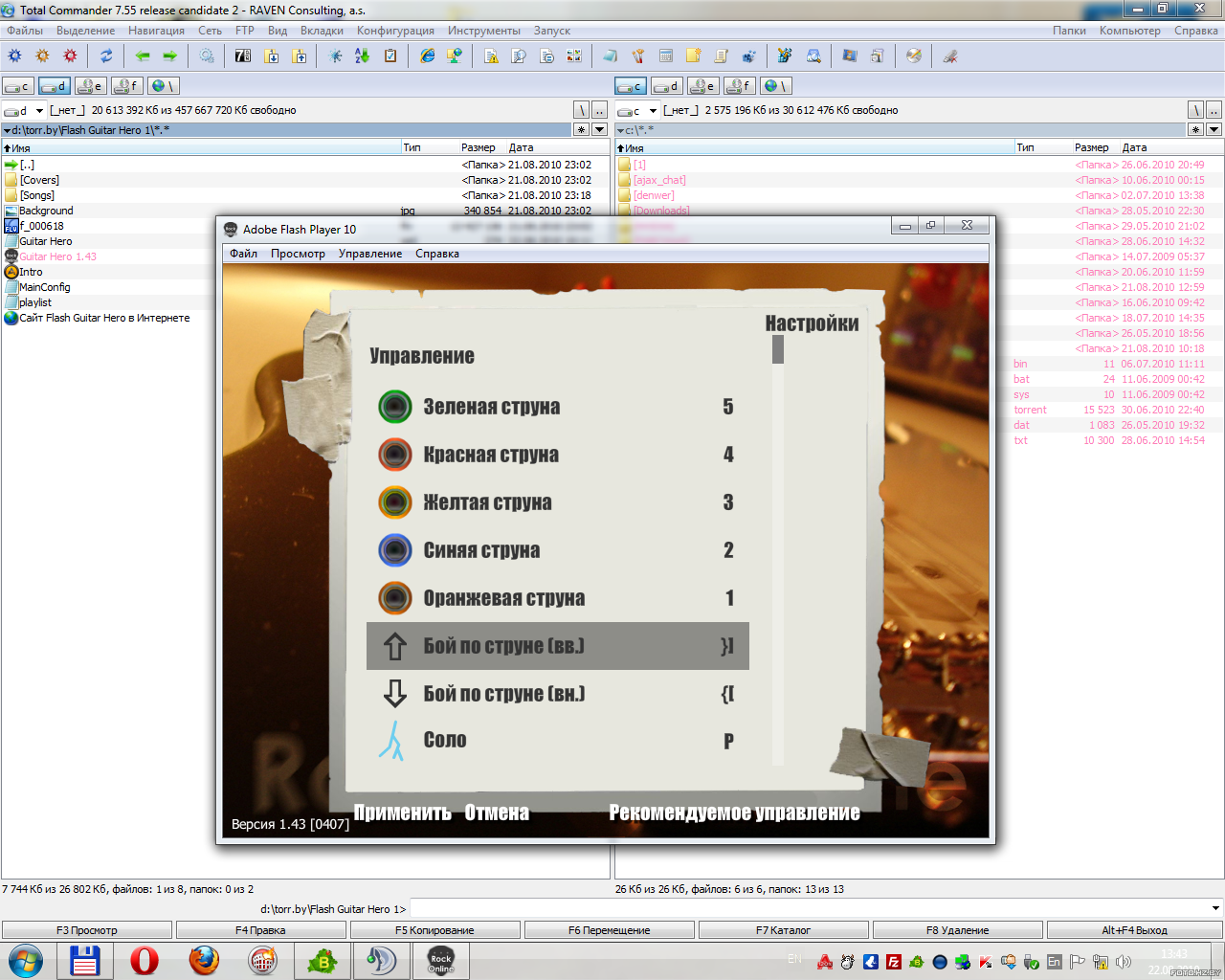Click the magnifier document search toolbar icon
This screenshot has width=1225, height=980.
(x=519, y=56)
